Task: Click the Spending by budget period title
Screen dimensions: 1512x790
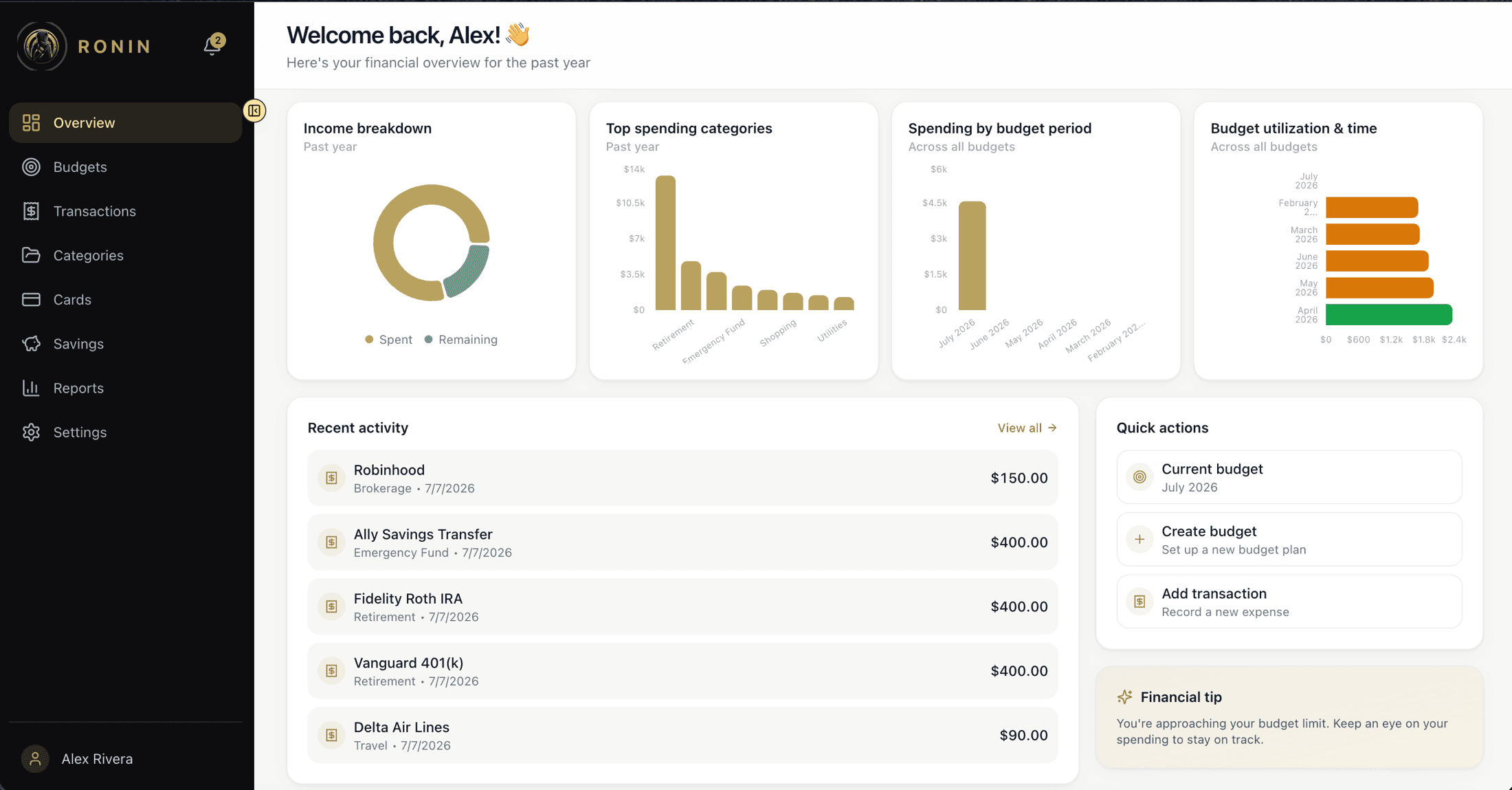Action: tap(1000, 129)
